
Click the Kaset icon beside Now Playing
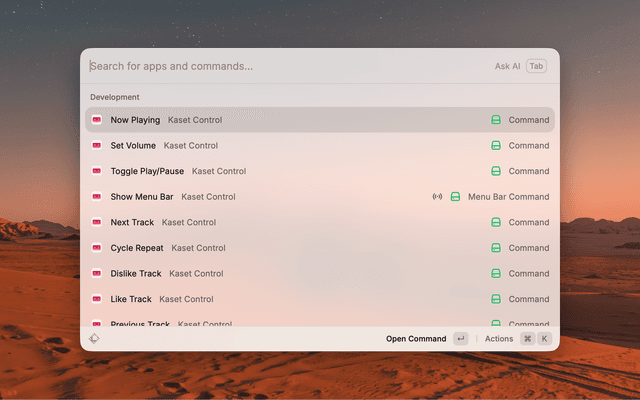pos(97,120)
